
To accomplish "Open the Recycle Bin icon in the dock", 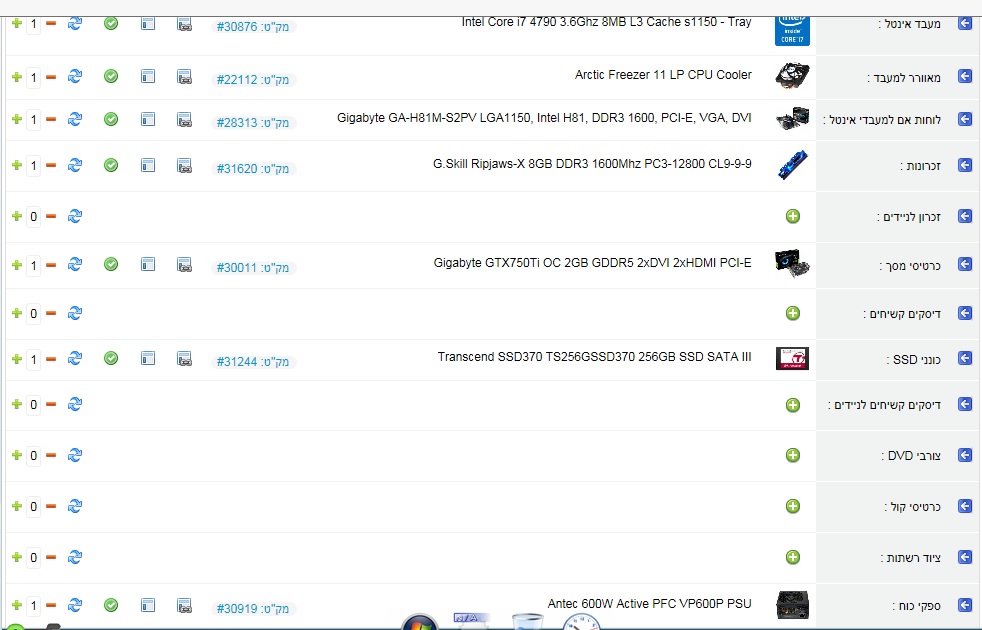I will click(x=526, y=622).
